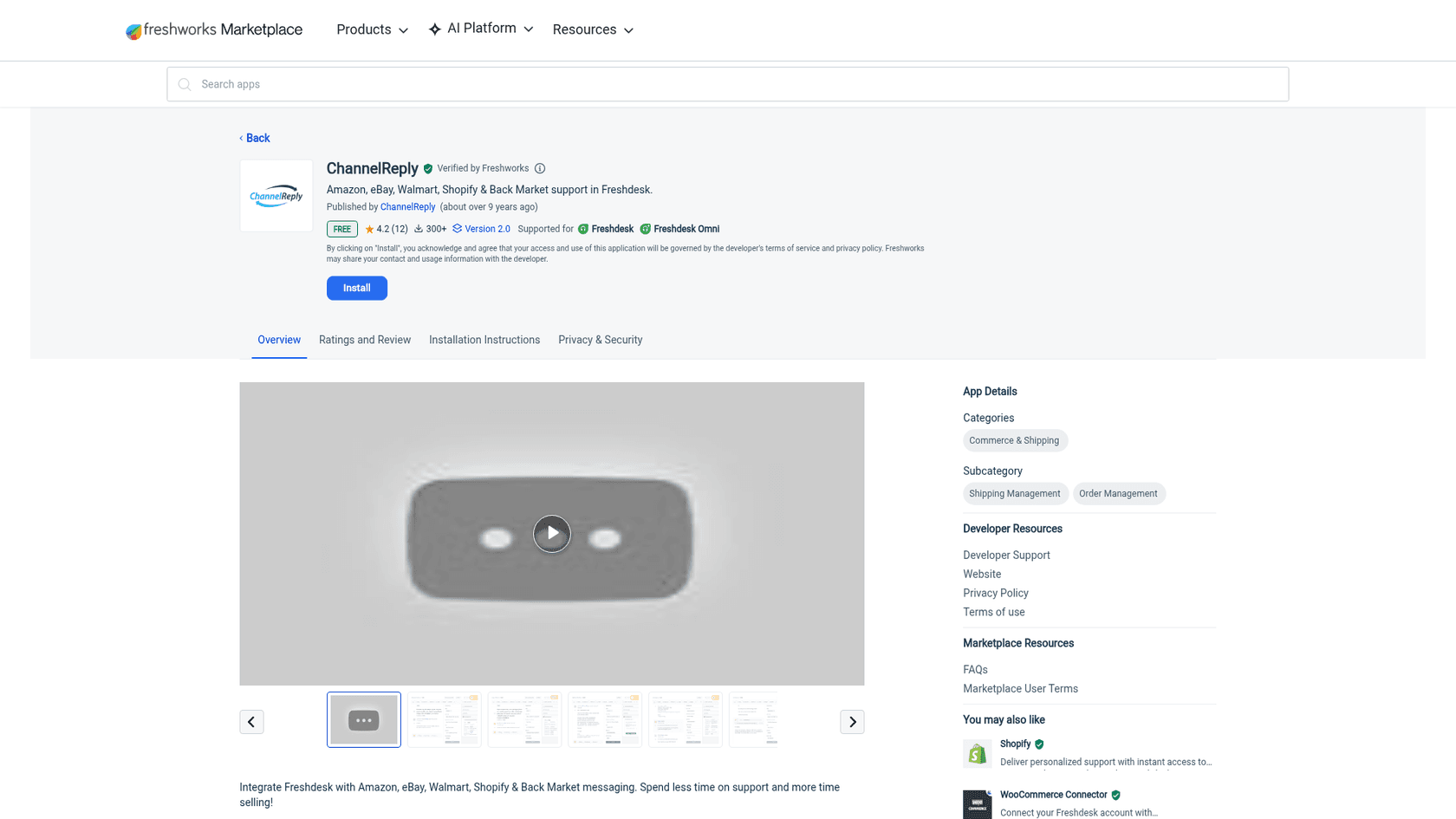Open the Privacy & Security tab

coord(601,341)
